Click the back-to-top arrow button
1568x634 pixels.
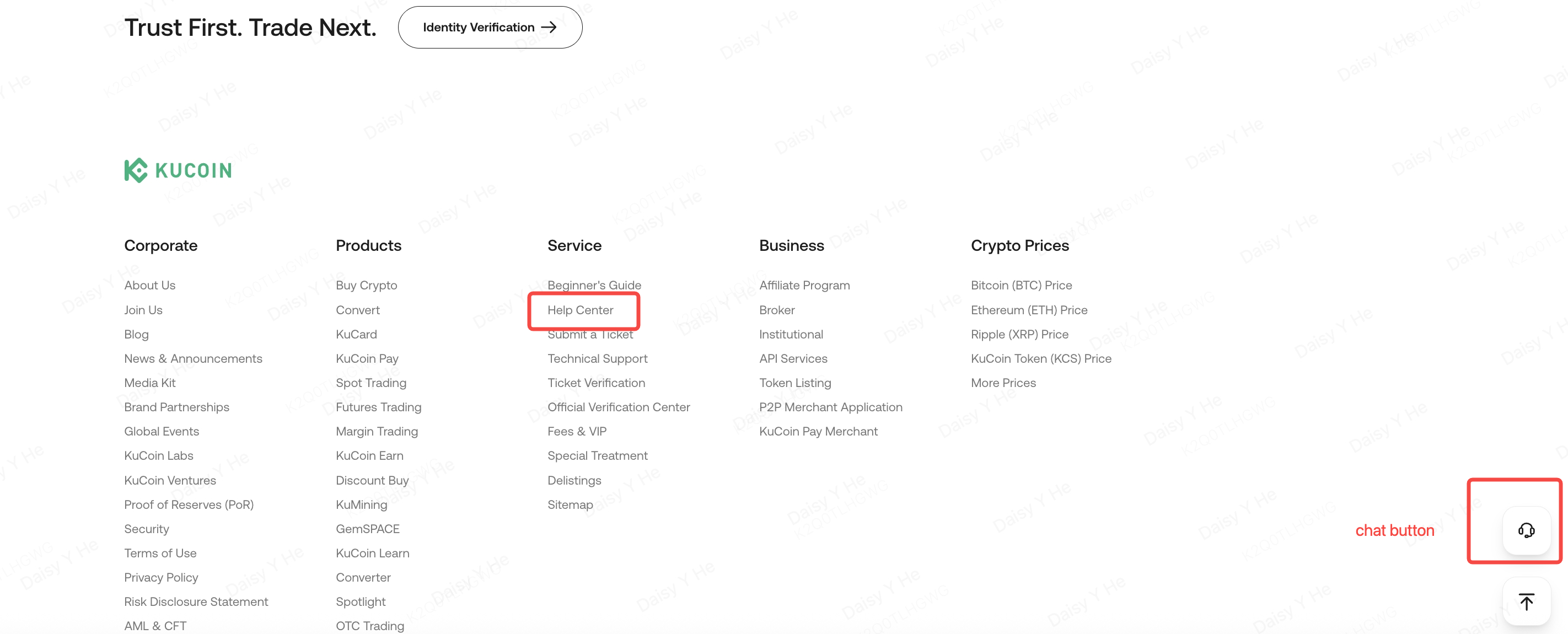coord(1526,601)
